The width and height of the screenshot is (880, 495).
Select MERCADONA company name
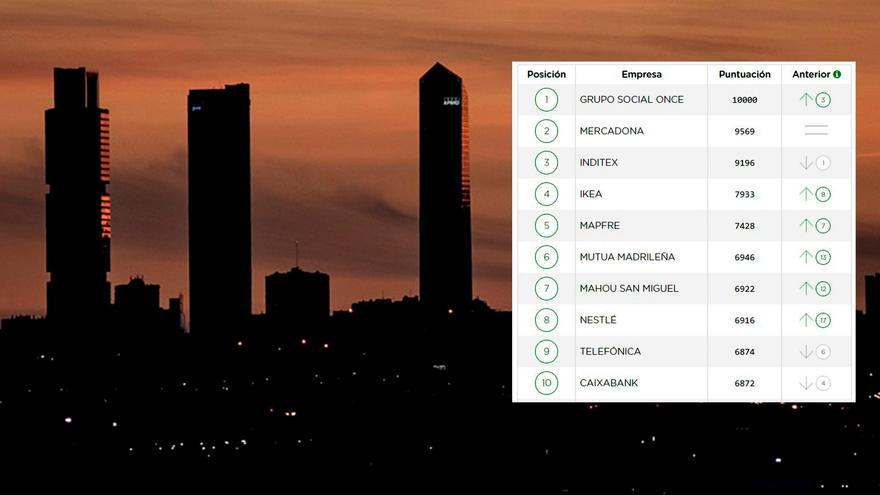click(611, 131)
